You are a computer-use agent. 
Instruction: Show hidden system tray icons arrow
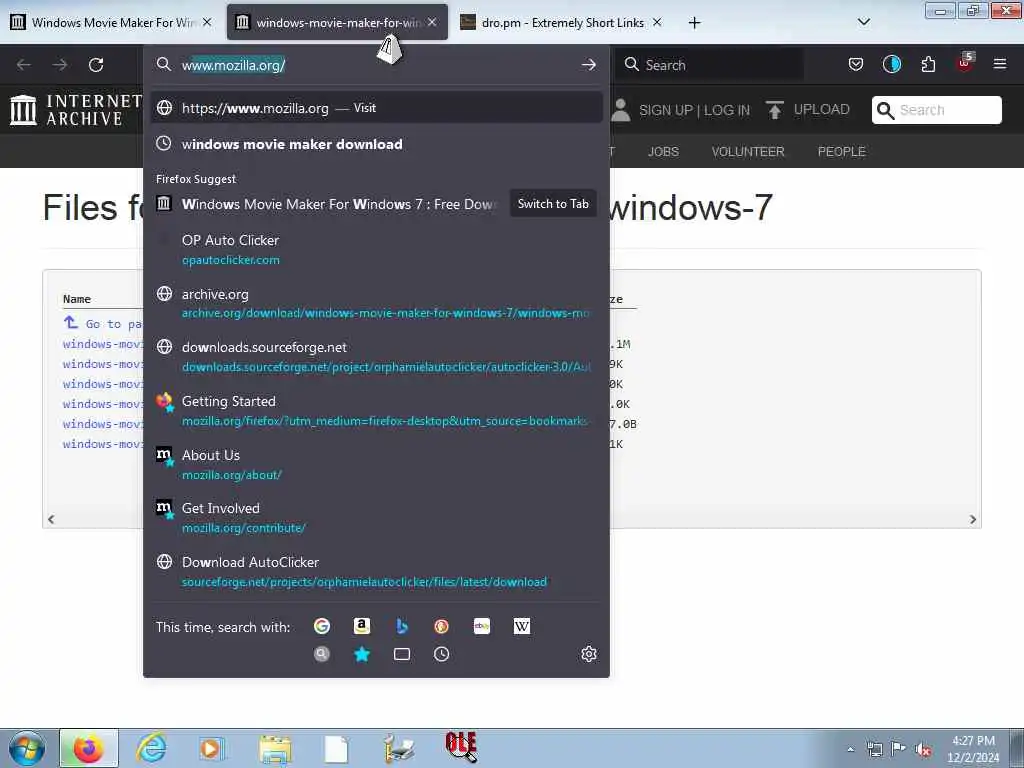[x=850, y=749]
